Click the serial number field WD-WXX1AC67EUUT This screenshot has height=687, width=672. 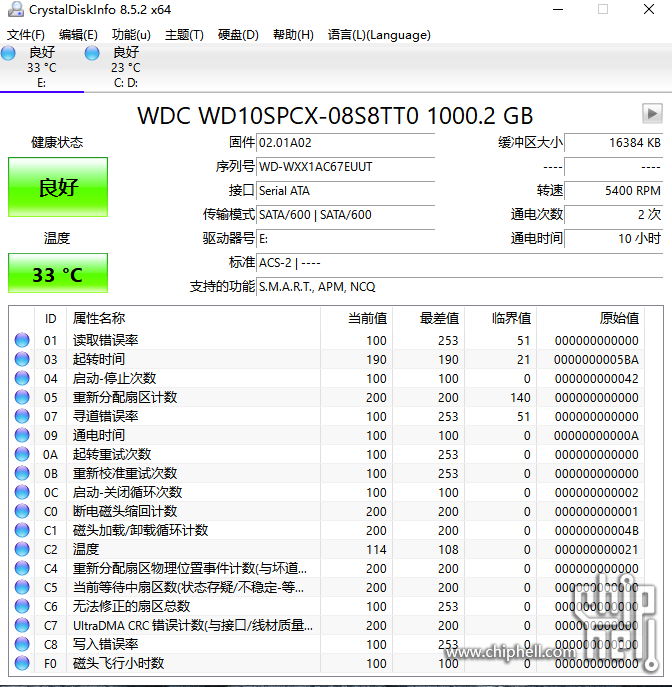pos(345,166)
